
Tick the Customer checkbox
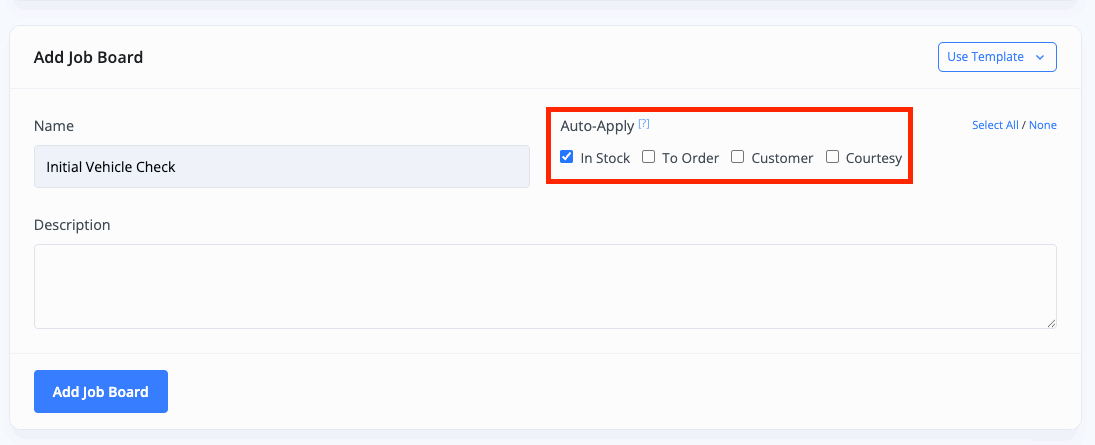pyautogui.click(x=737, y=157)
